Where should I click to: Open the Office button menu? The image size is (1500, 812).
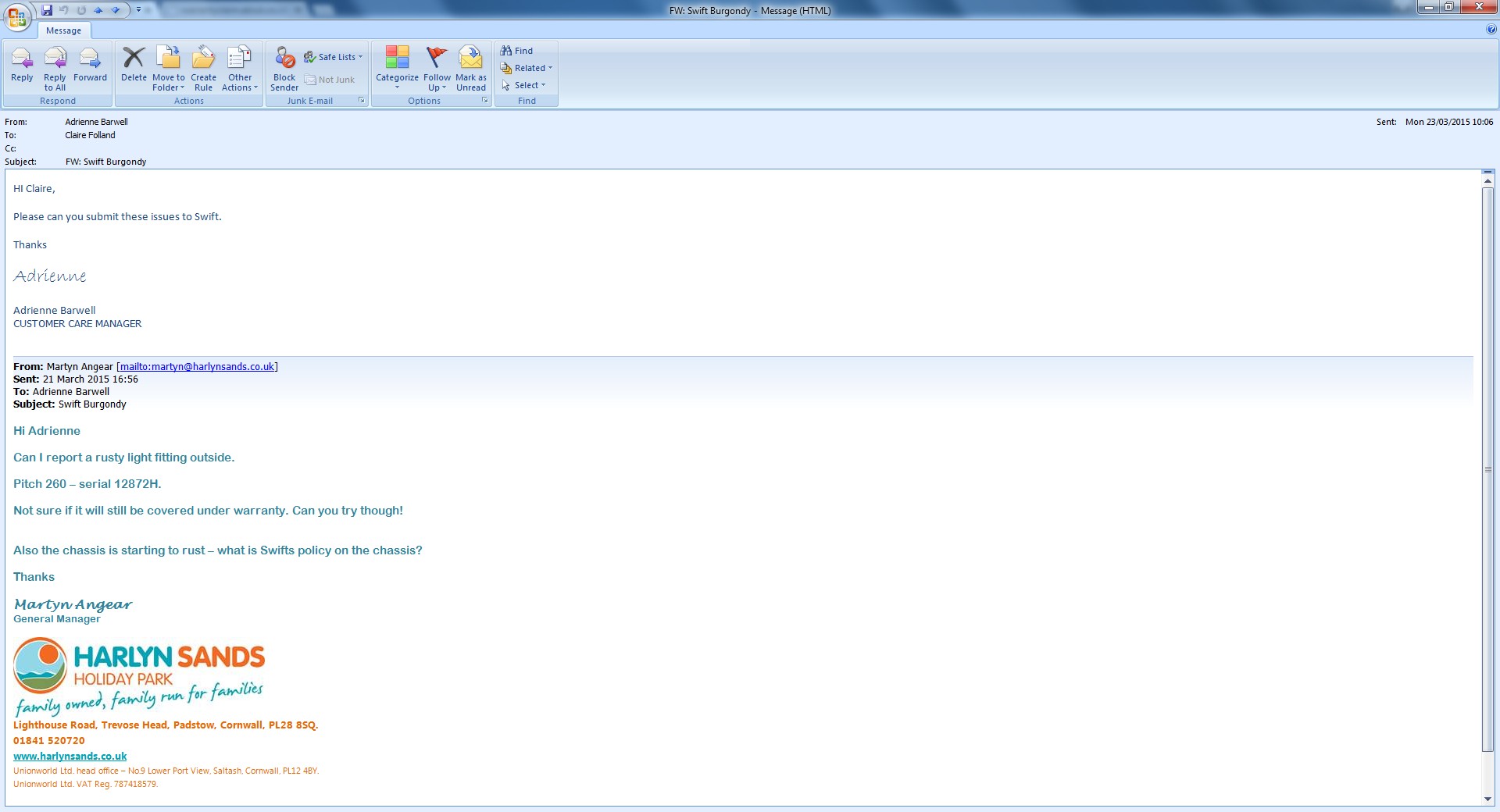16,16
